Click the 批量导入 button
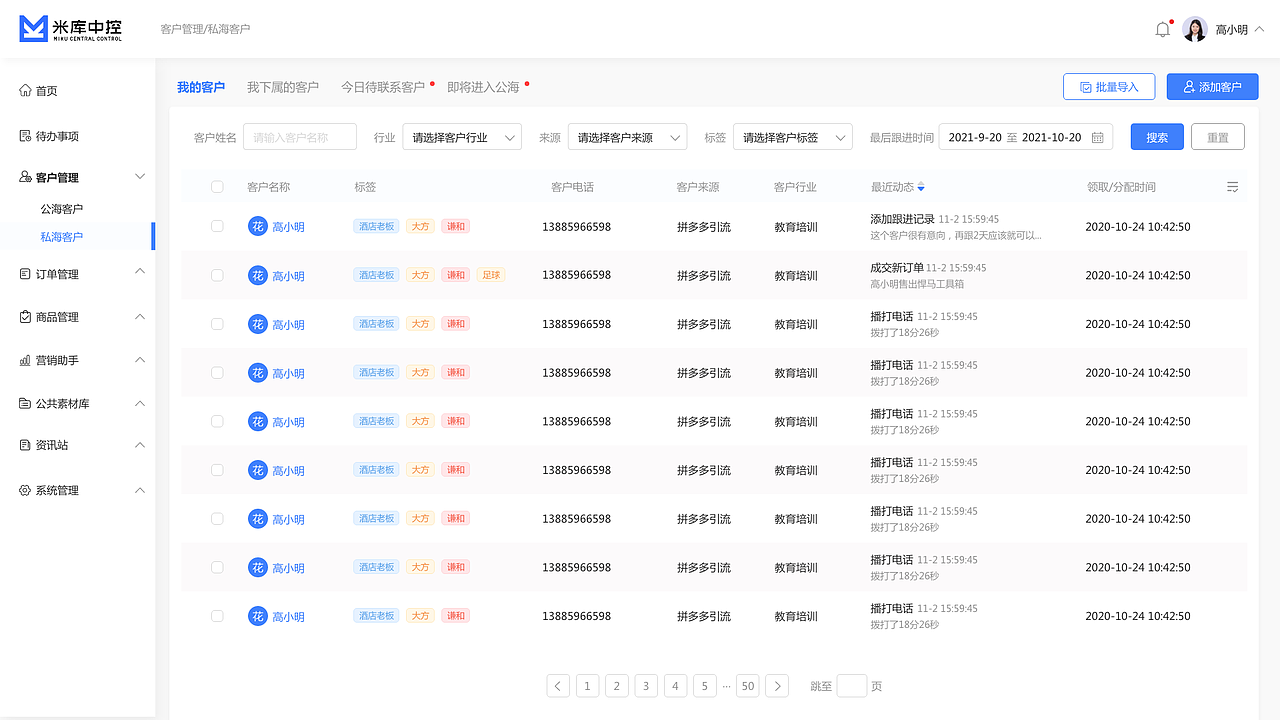The image size is (1280, 720). pyautogui.click(x=1109, y=87)
